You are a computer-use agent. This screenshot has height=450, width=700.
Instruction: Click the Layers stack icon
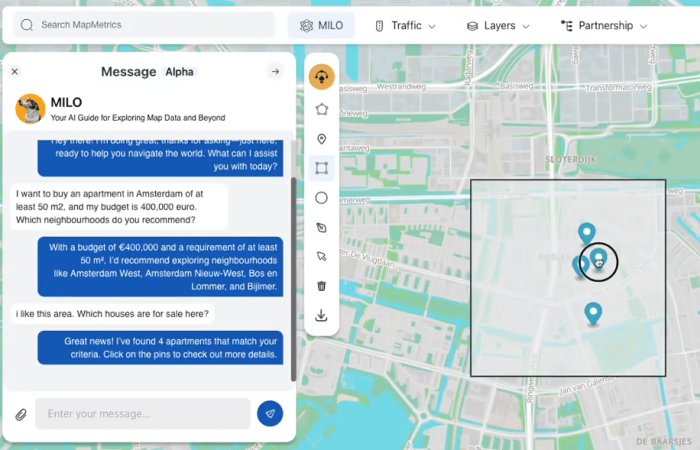click(x=472, y=26)
